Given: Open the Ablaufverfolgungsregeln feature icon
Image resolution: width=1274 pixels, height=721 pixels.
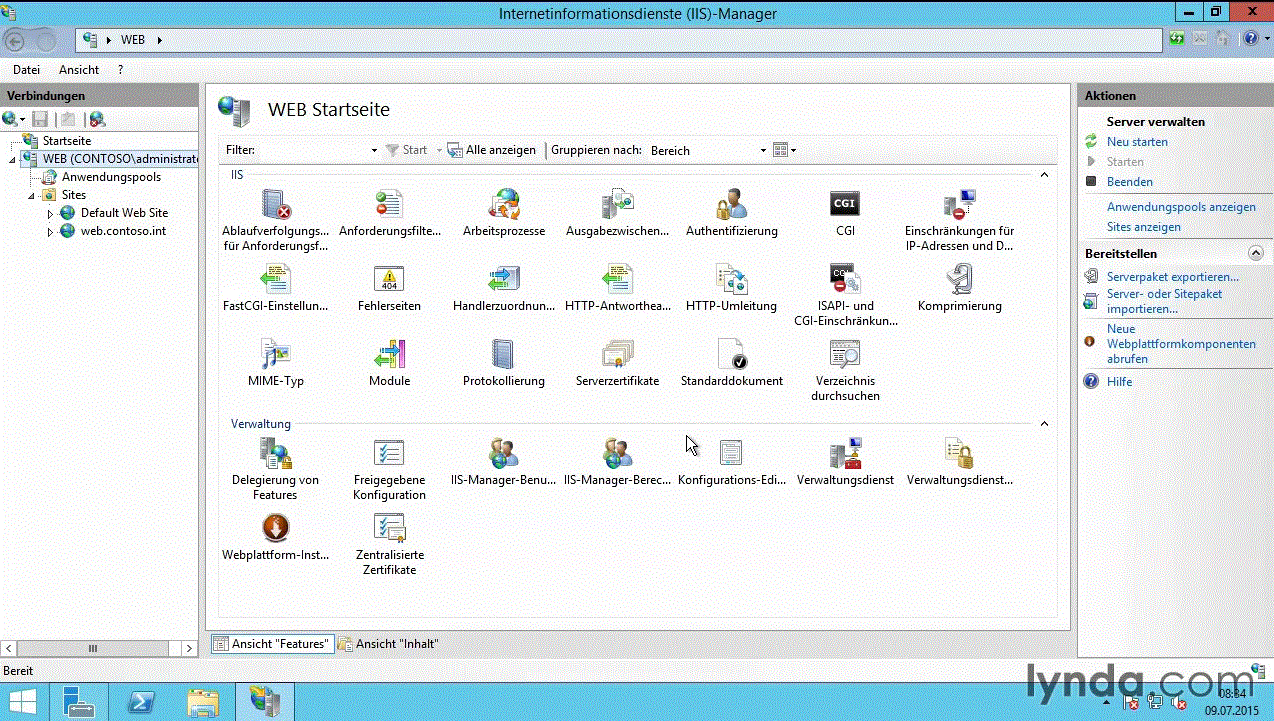Looking at the screenshot, I should [275, 205].
